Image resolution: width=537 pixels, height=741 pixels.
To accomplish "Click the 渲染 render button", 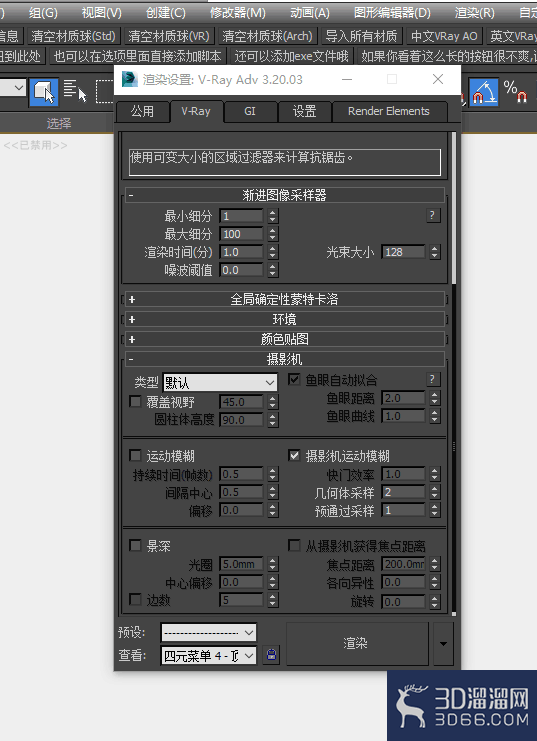I will coord(357,644).
